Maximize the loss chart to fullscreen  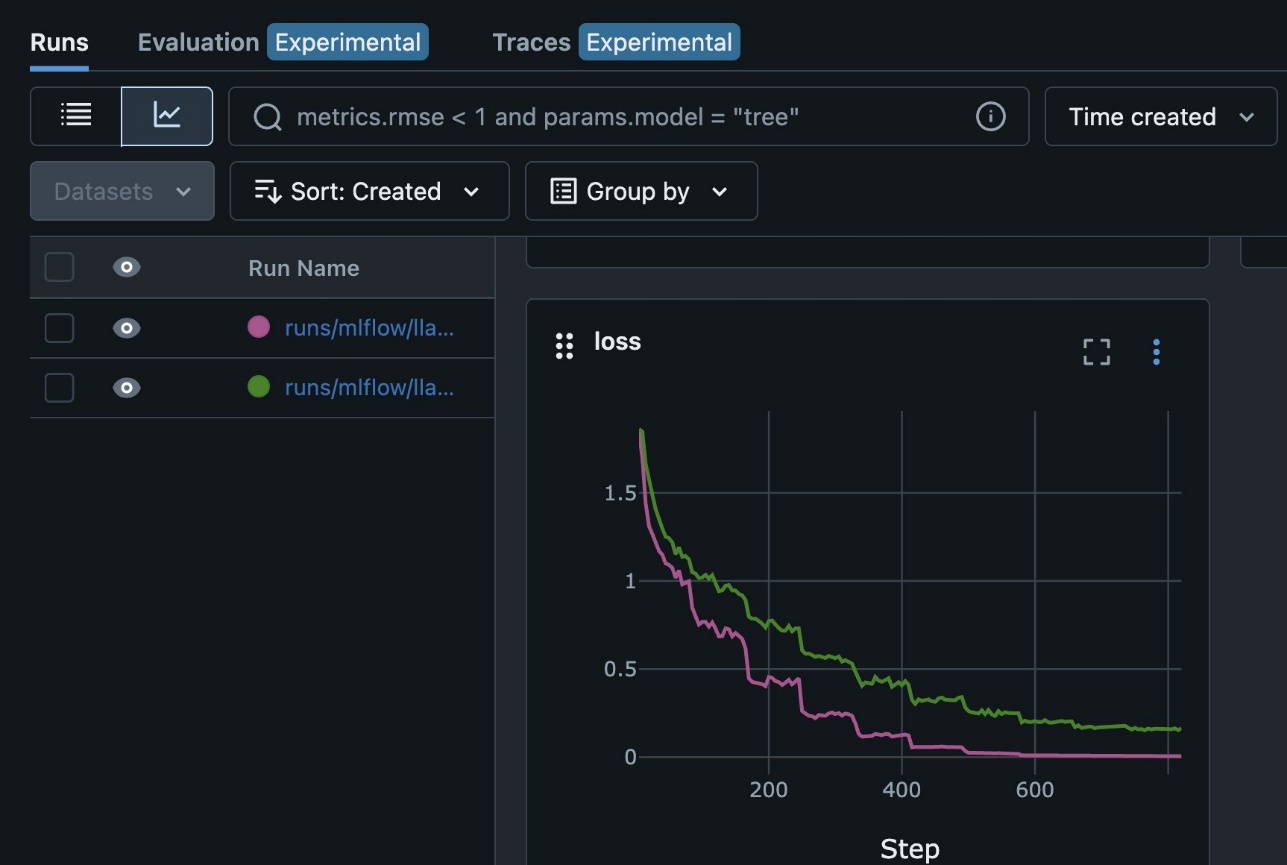pyautogui.click(x=1097, y=351)
